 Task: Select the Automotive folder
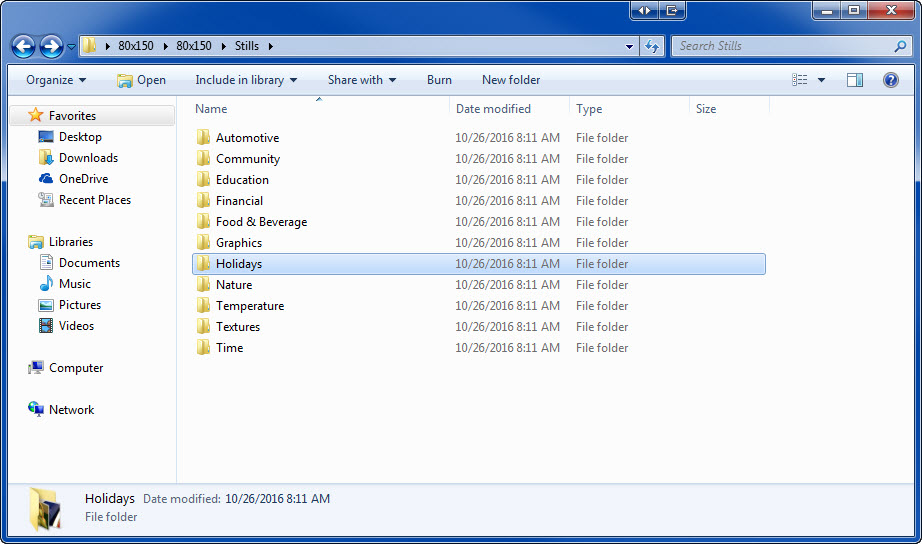(x=247, y=138)
